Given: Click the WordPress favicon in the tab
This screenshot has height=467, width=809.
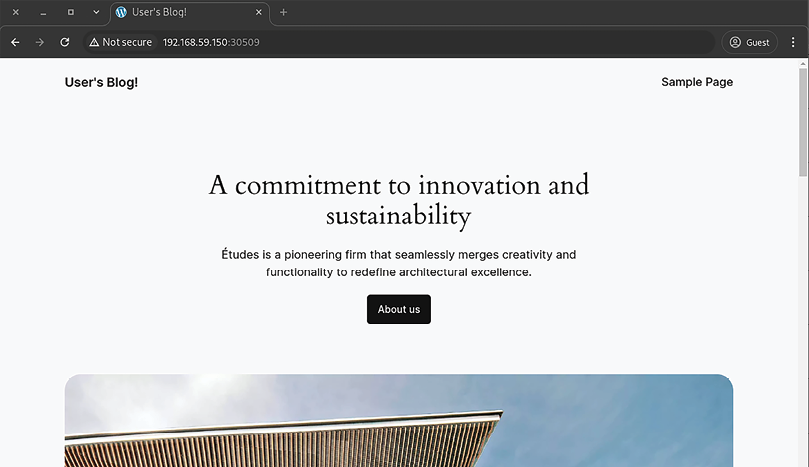Looking at the screenshot, I should pos(121,12).
